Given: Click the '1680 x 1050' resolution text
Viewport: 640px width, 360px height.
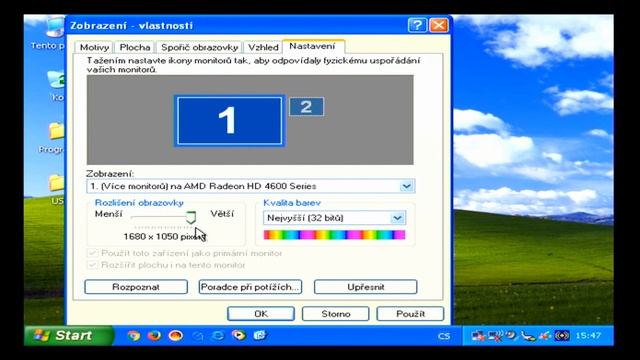Looking at the screenshot, I should [x=151, y=237].
